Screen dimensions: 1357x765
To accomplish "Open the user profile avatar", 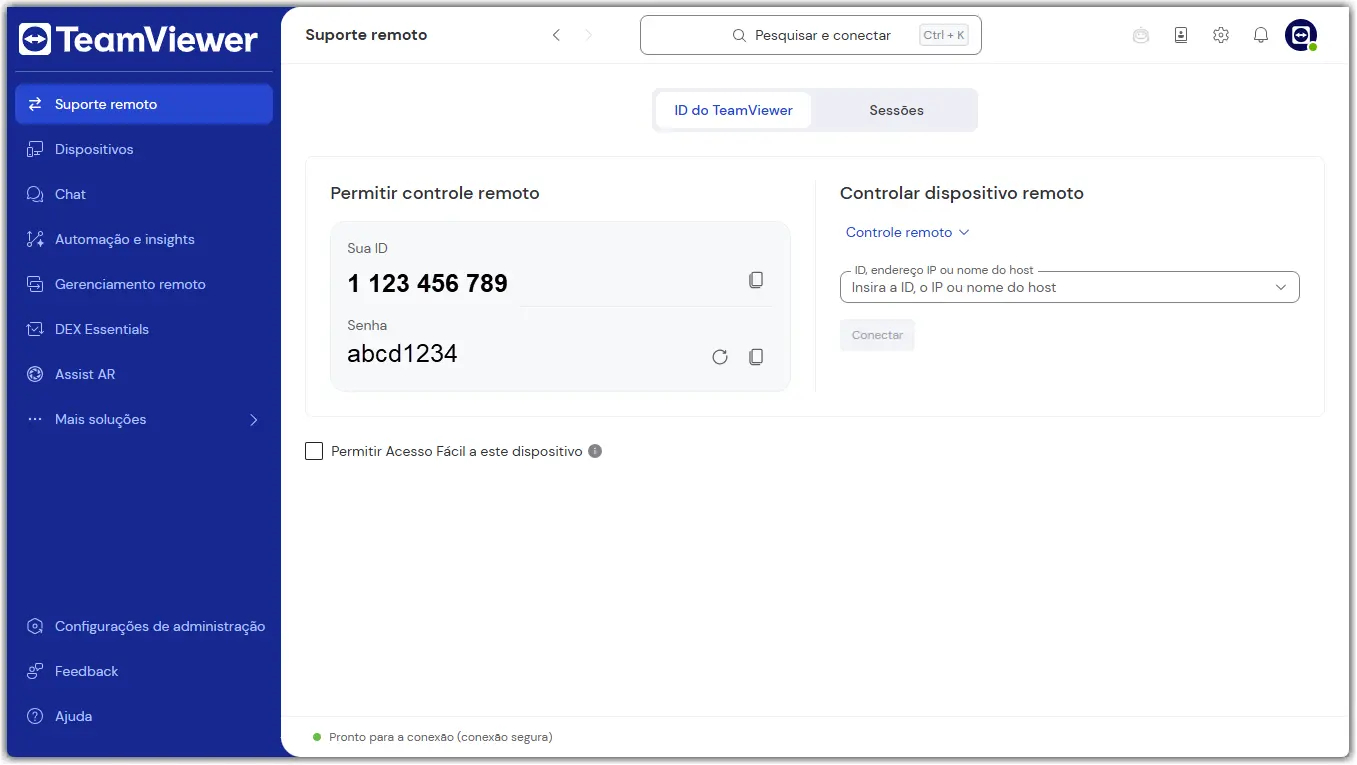I will click(1301, 35).
